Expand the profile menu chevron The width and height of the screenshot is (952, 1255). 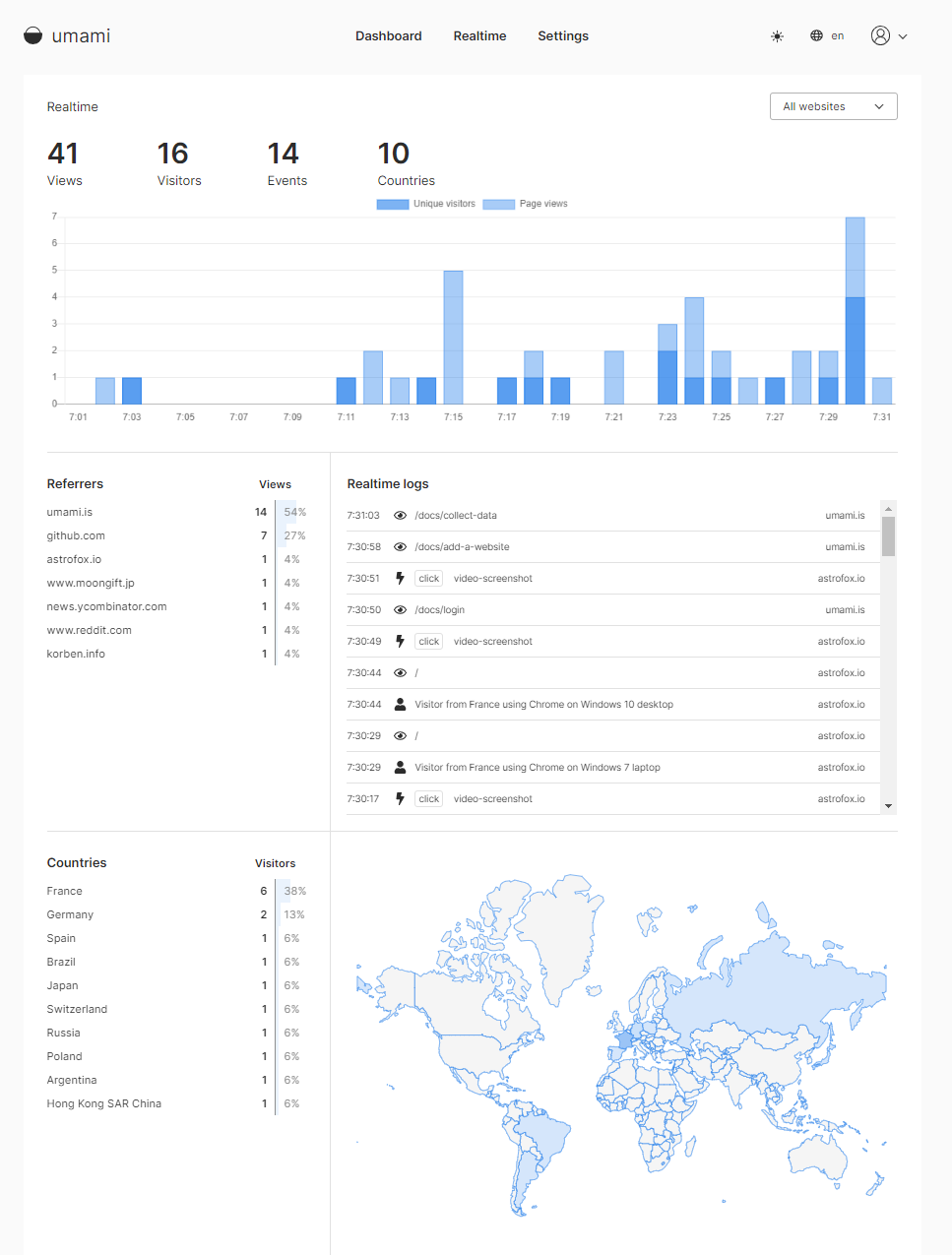coord(903,35)
